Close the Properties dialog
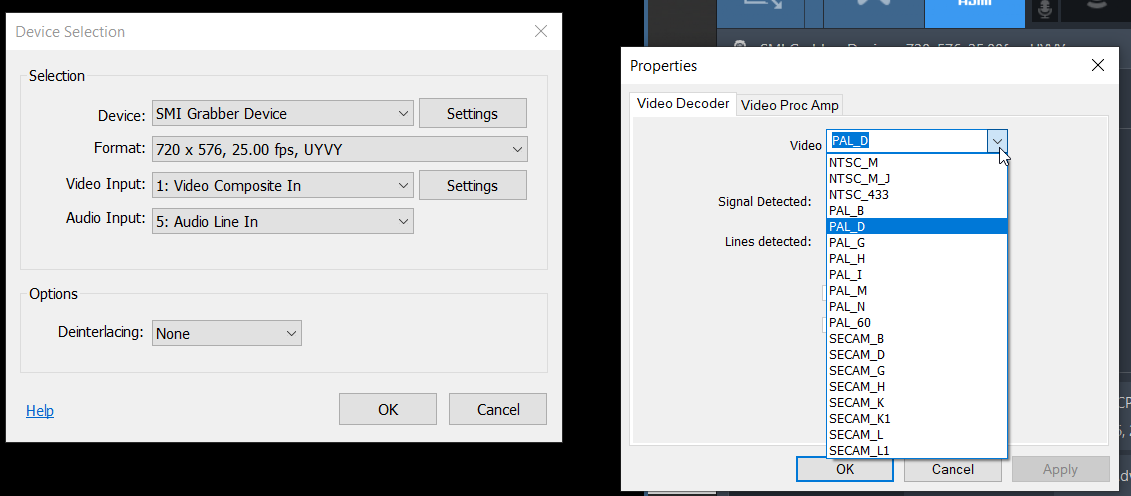The image size is (1131, 496). (x=1098, y=66)
